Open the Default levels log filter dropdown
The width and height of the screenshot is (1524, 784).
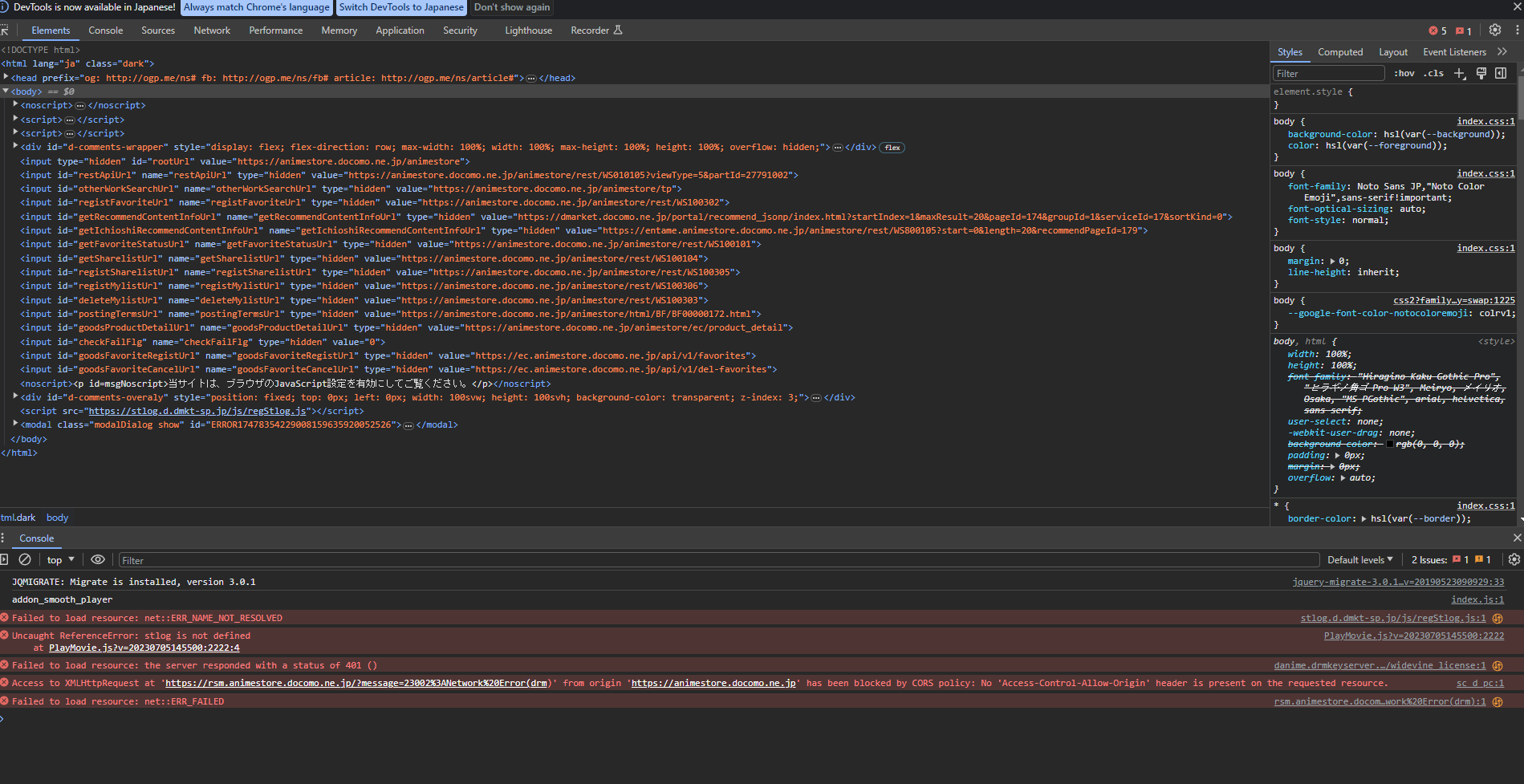click(1360, 559)
